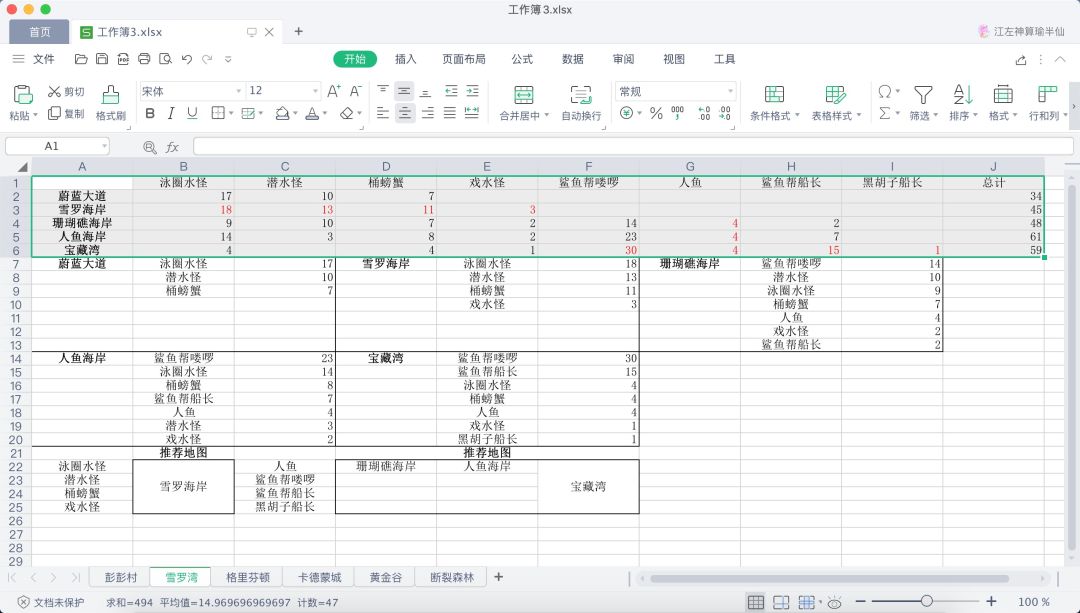1080x613 pixels.
Task: Click Auto Wrap (自动换行) icon
Action: [581, 95]
